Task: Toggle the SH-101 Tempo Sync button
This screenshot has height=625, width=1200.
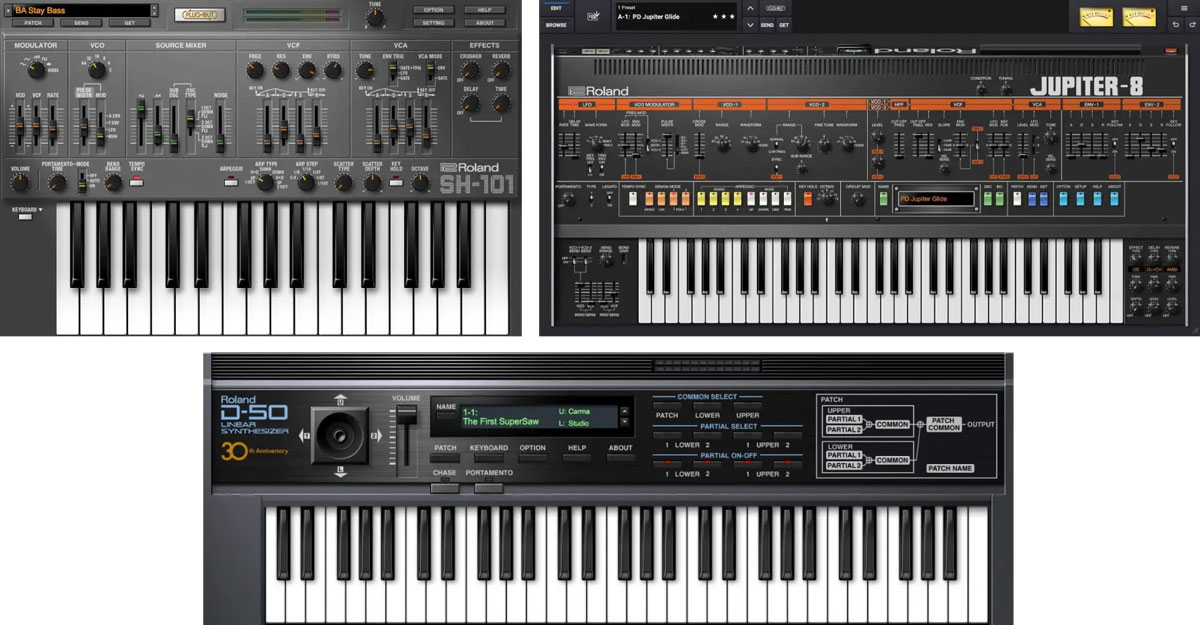Action: (138, 181)
